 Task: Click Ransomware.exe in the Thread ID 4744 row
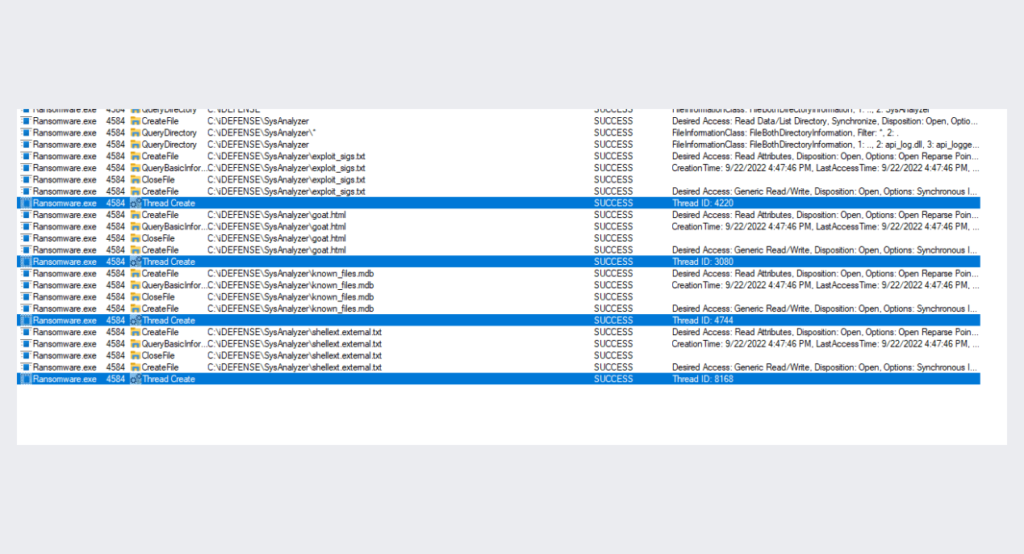[x=65, y=321]
